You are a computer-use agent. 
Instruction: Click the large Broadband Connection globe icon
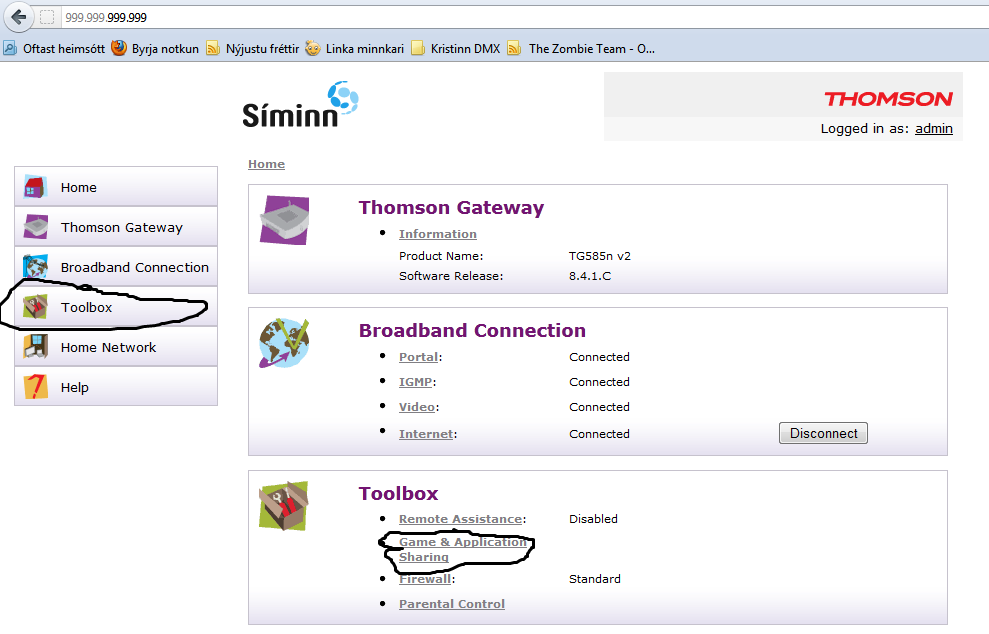[284, 343]
